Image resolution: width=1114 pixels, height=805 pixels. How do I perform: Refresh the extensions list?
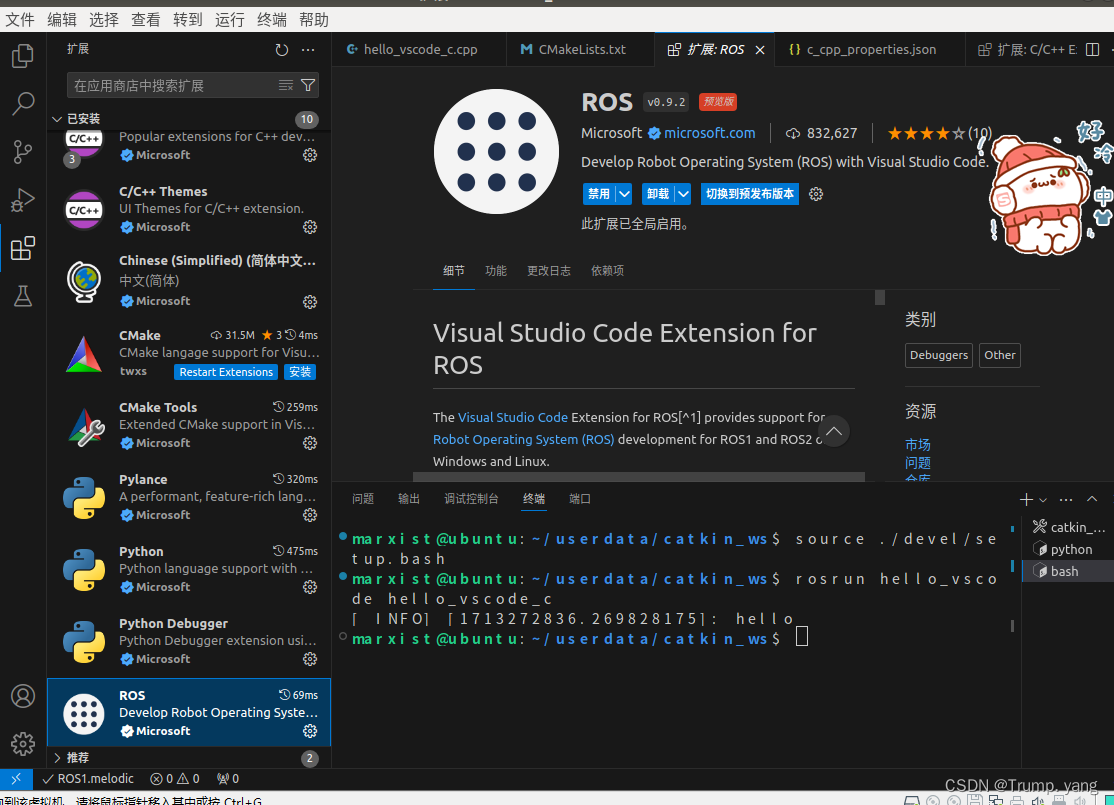(x=282, y=50)
